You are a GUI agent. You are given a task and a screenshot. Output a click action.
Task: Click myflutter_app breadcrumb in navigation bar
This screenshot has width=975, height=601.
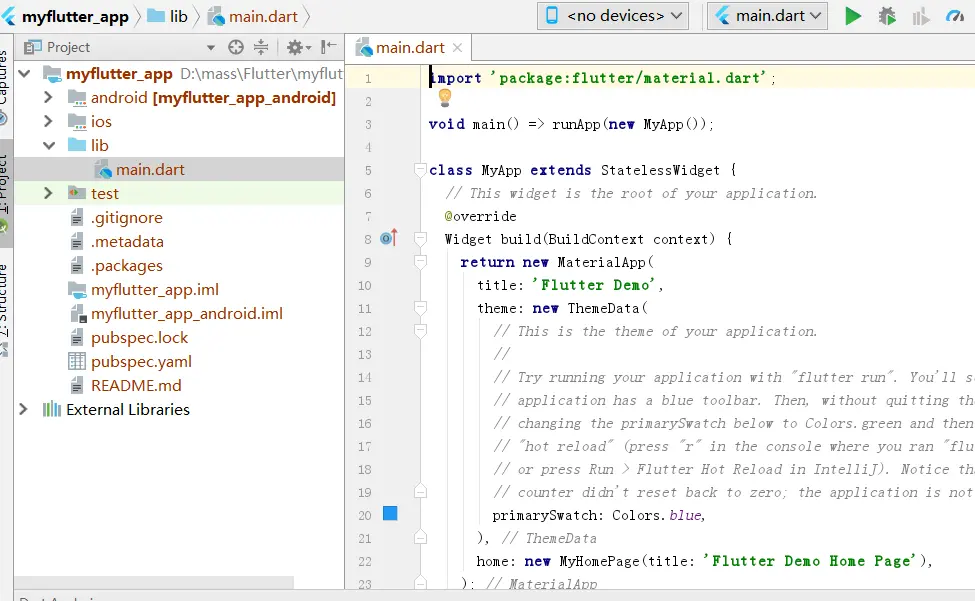[x=75, y=17]
